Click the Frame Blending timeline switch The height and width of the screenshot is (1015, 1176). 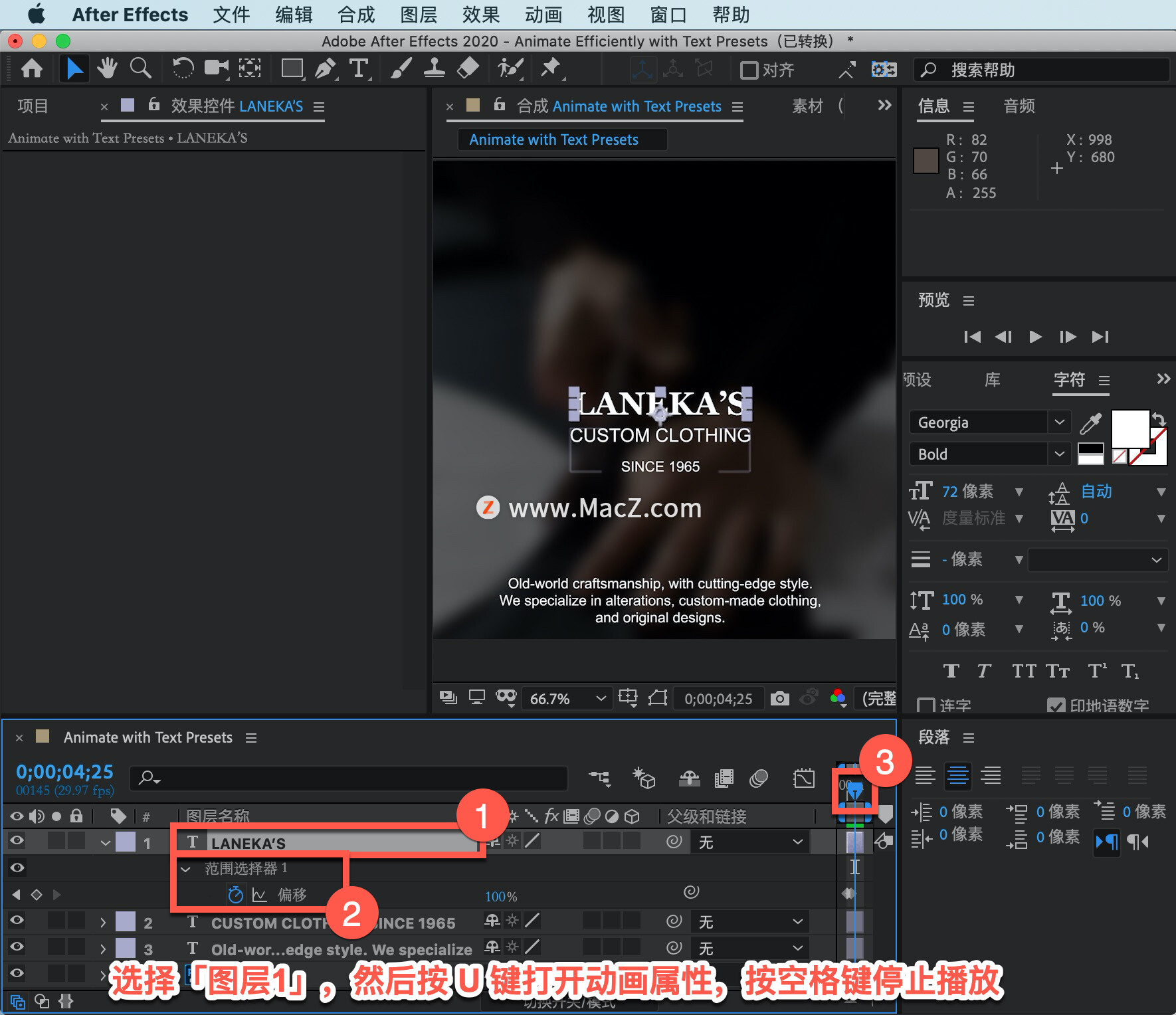[724, 778]
